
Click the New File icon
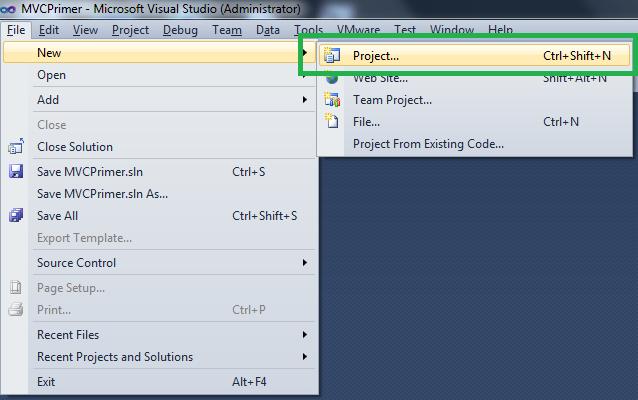pos(333,122)
